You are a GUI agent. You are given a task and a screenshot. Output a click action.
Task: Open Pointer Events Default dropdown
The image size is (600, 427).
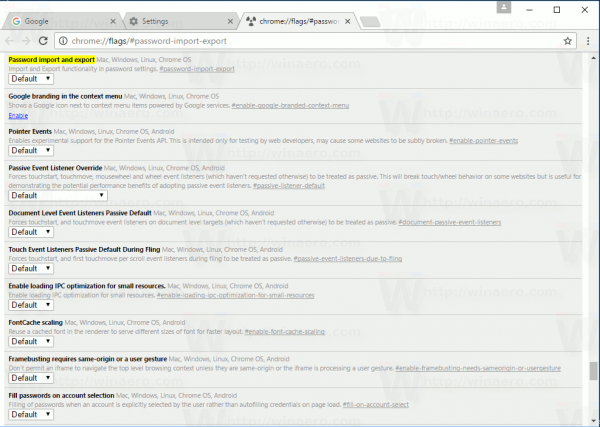(x=31, y=150)
